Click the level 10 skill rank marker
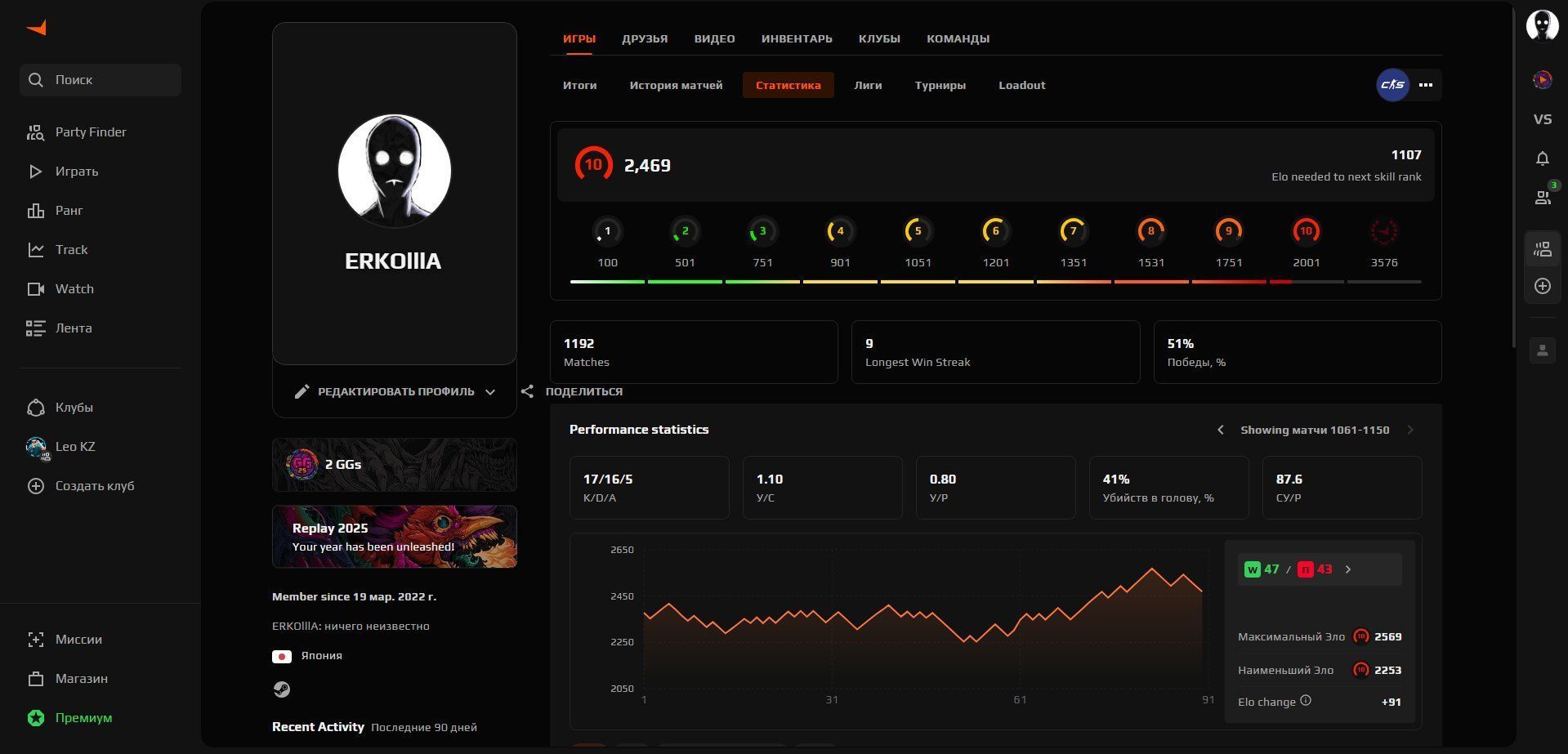 (1306, 232)
